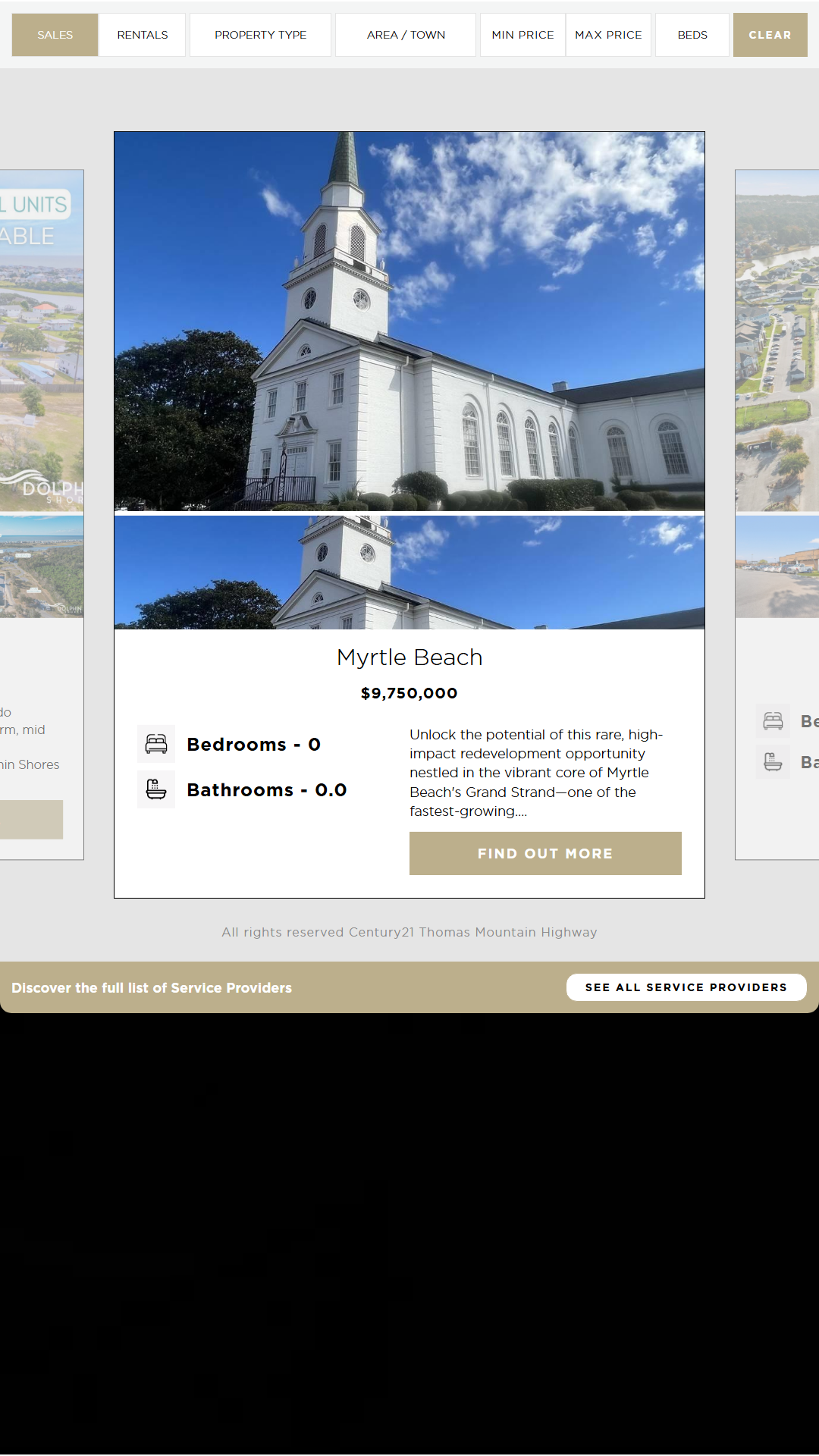The image size is (819, 1456).
Task: Click the Myrtle Beach listing title
Action: tap(409, 657)
